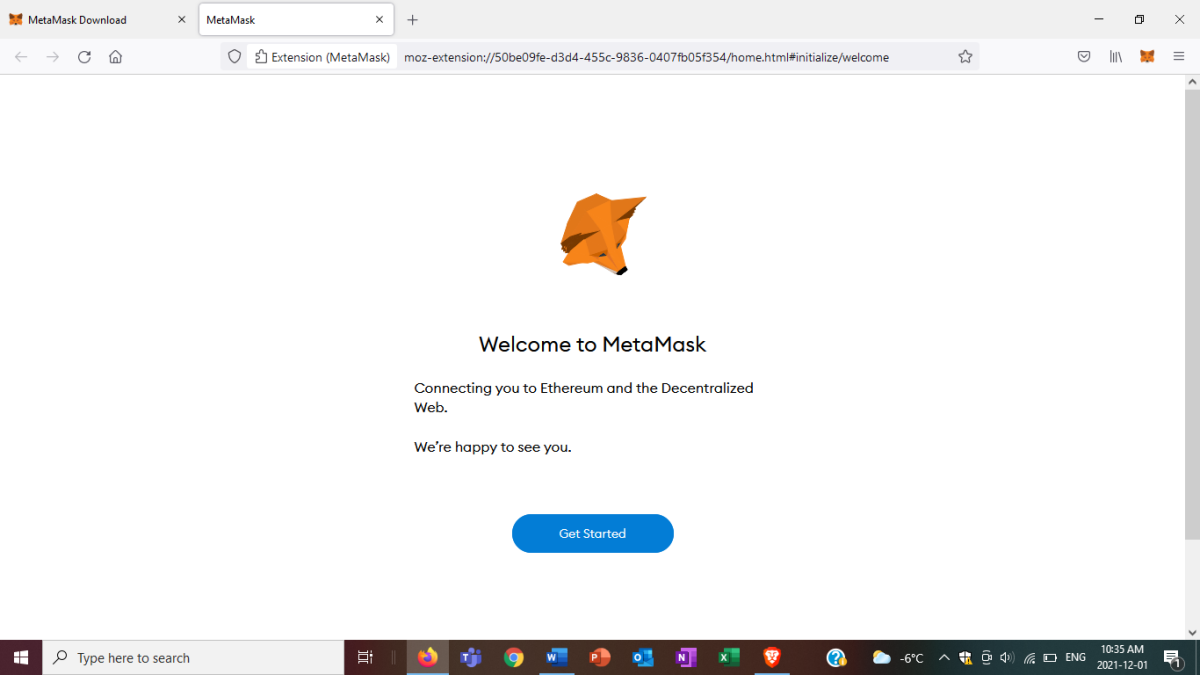Image resolution: width=1200 pixels, height=675 pixels.
Task: Minimize the Firefox window
Action: tap(1099, 20)
